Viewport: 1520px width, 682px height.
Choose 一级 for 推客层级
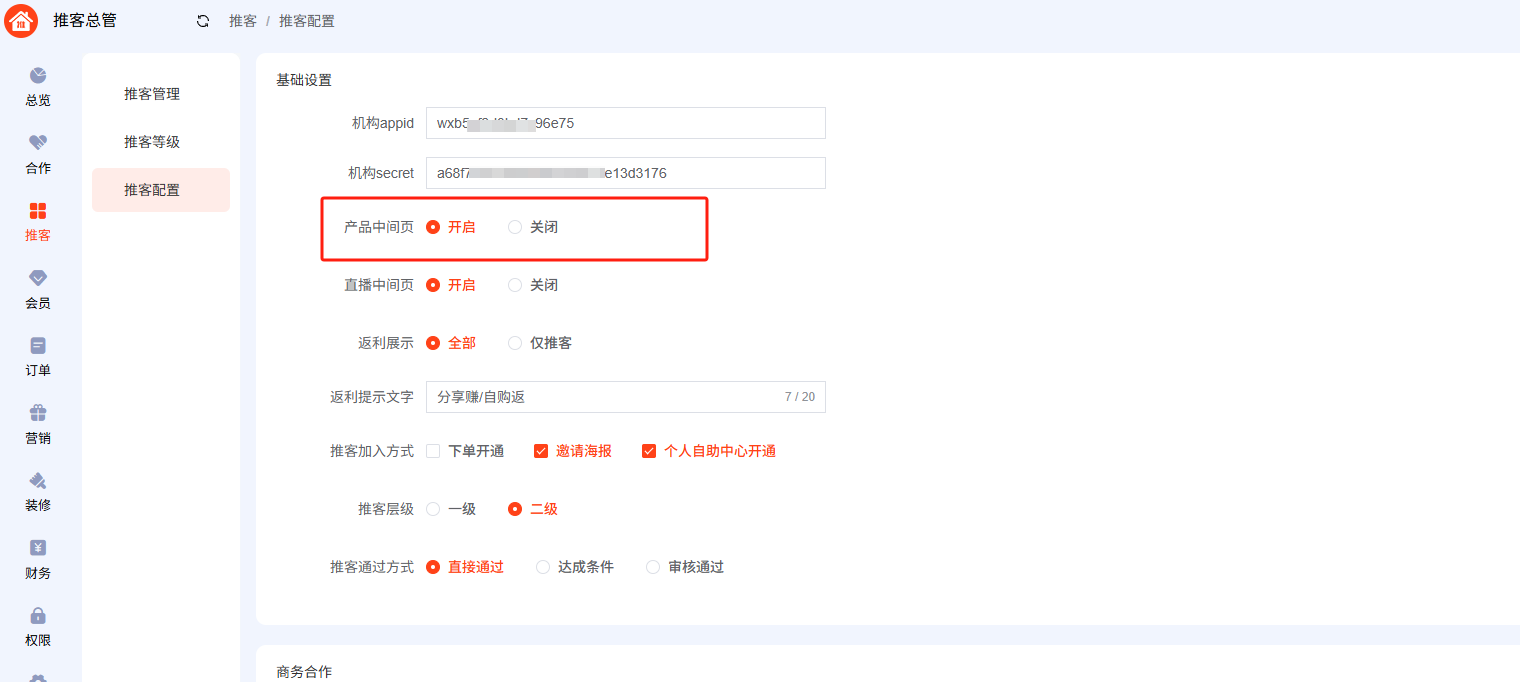point(433,509)
